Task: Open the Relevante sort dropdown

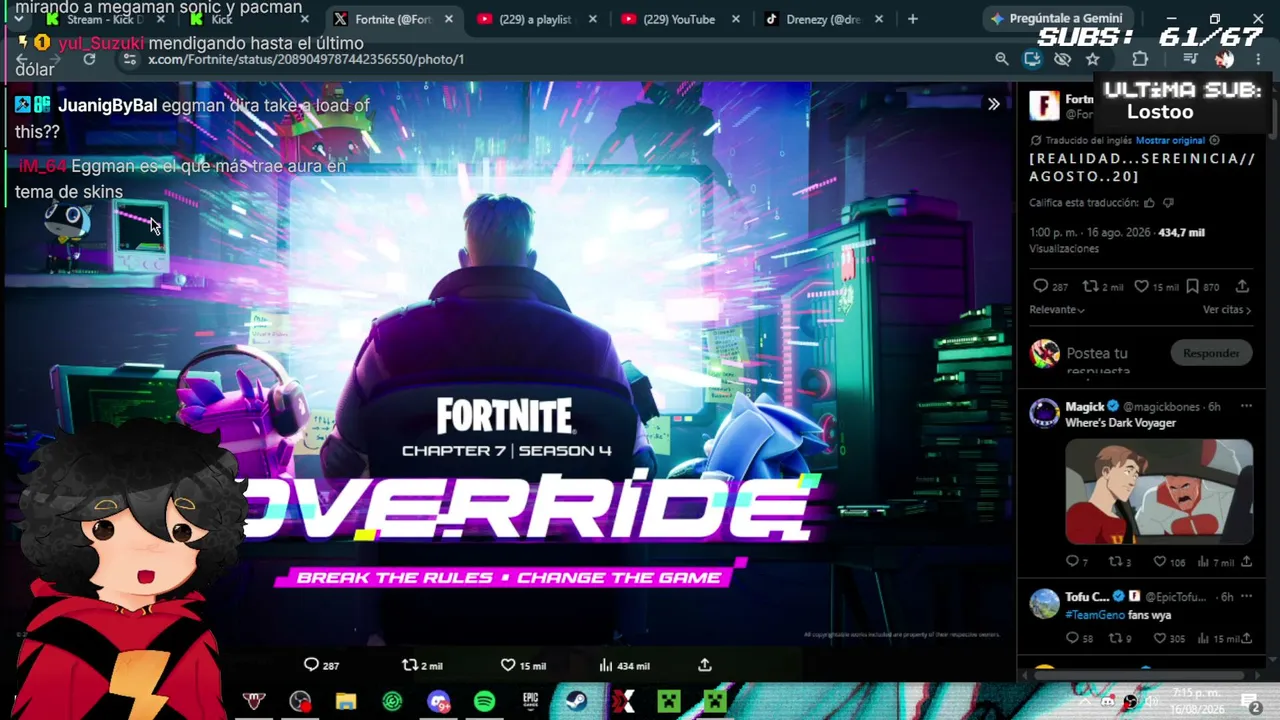Action: [x=1057, y=310]
